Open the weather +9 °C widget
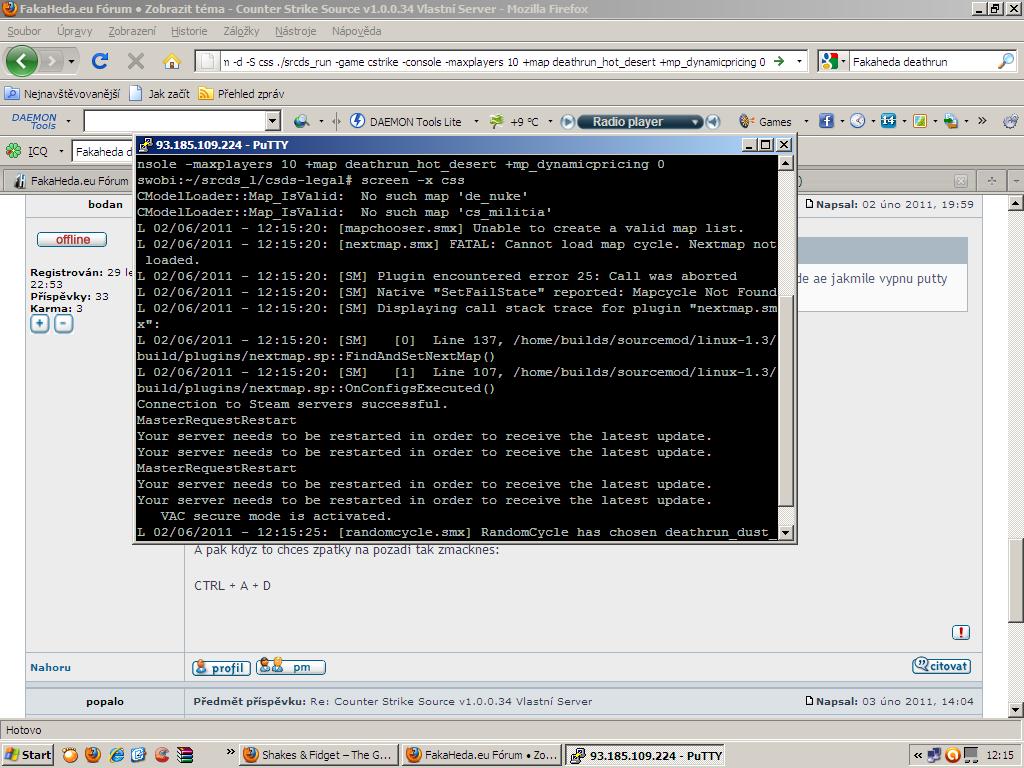This screenshot has height=768, width=1024. [514, 121]
